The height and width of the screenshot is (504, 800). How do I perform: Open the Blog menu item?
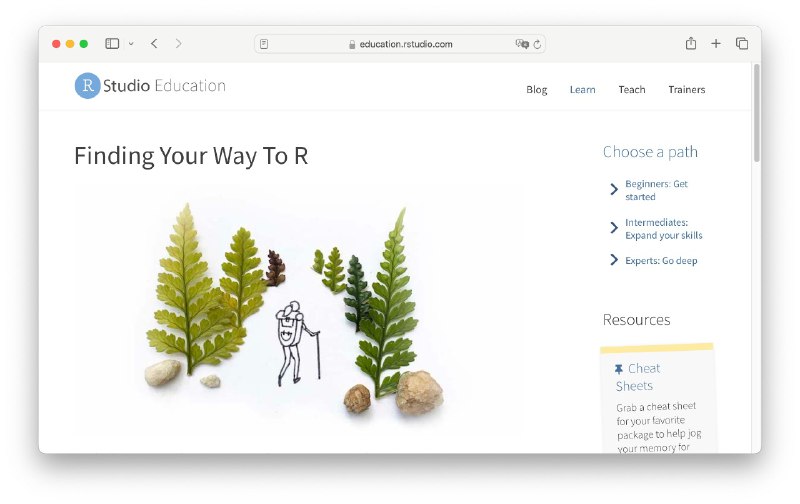(537, 90)
